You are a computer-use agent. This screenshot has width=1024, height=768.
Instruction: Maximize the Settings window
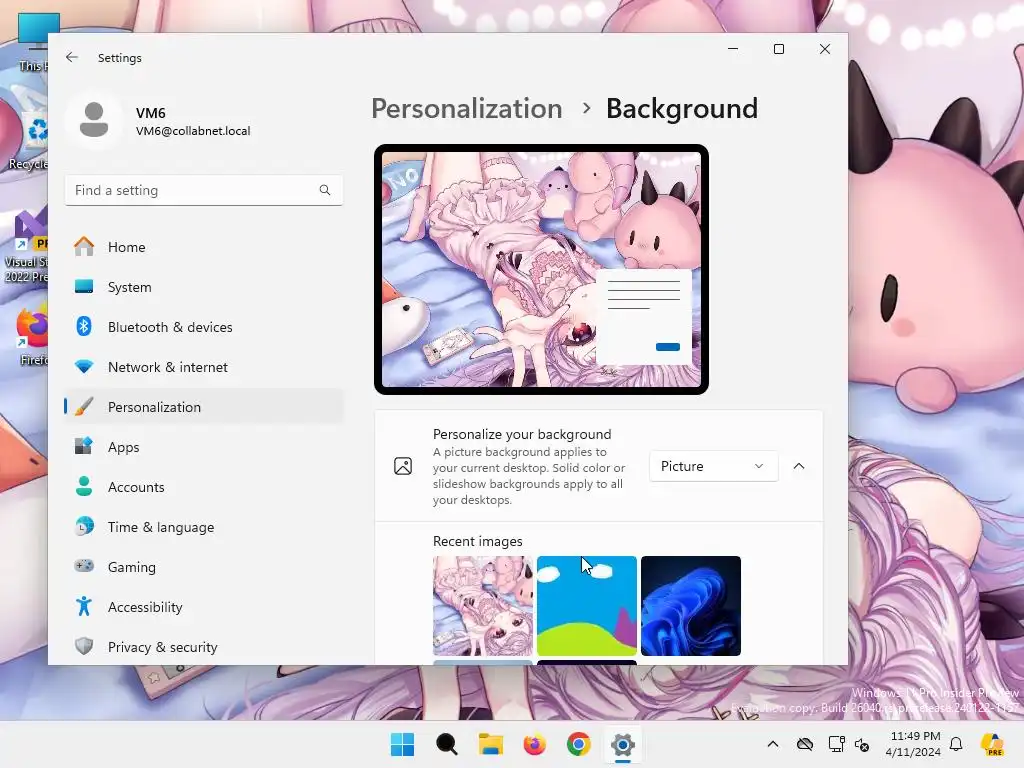point(778,49)
